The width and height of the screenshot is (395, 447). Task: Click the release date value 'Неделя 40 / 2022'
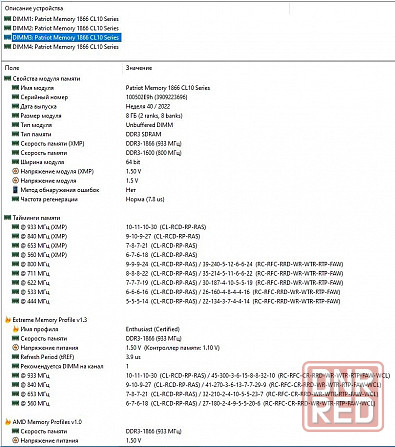(x=148, y=107)
